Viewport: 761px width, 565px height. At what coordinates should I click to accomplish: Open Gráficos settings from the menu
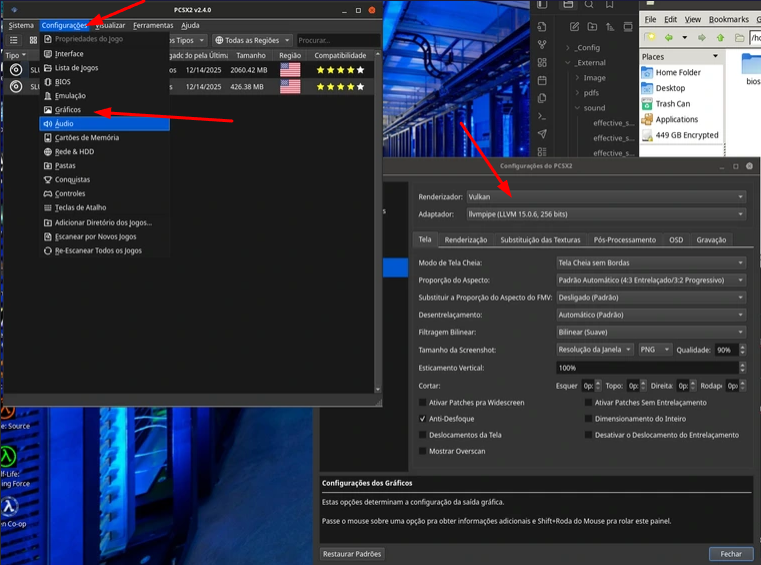[68, 110]
